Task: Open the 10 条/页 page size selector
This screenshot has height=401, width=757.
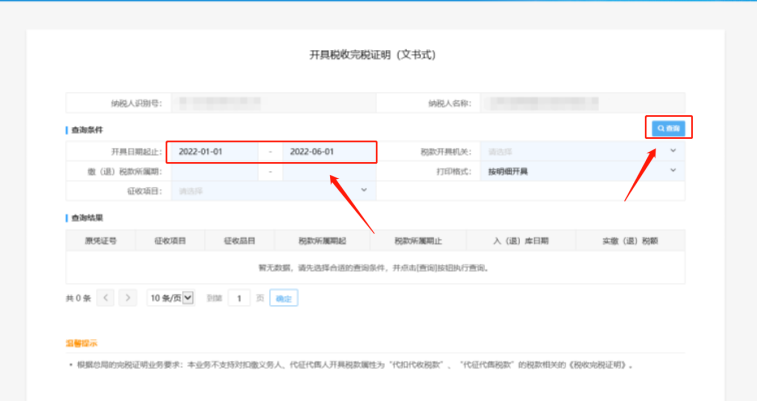Action: tap(170, 298)
